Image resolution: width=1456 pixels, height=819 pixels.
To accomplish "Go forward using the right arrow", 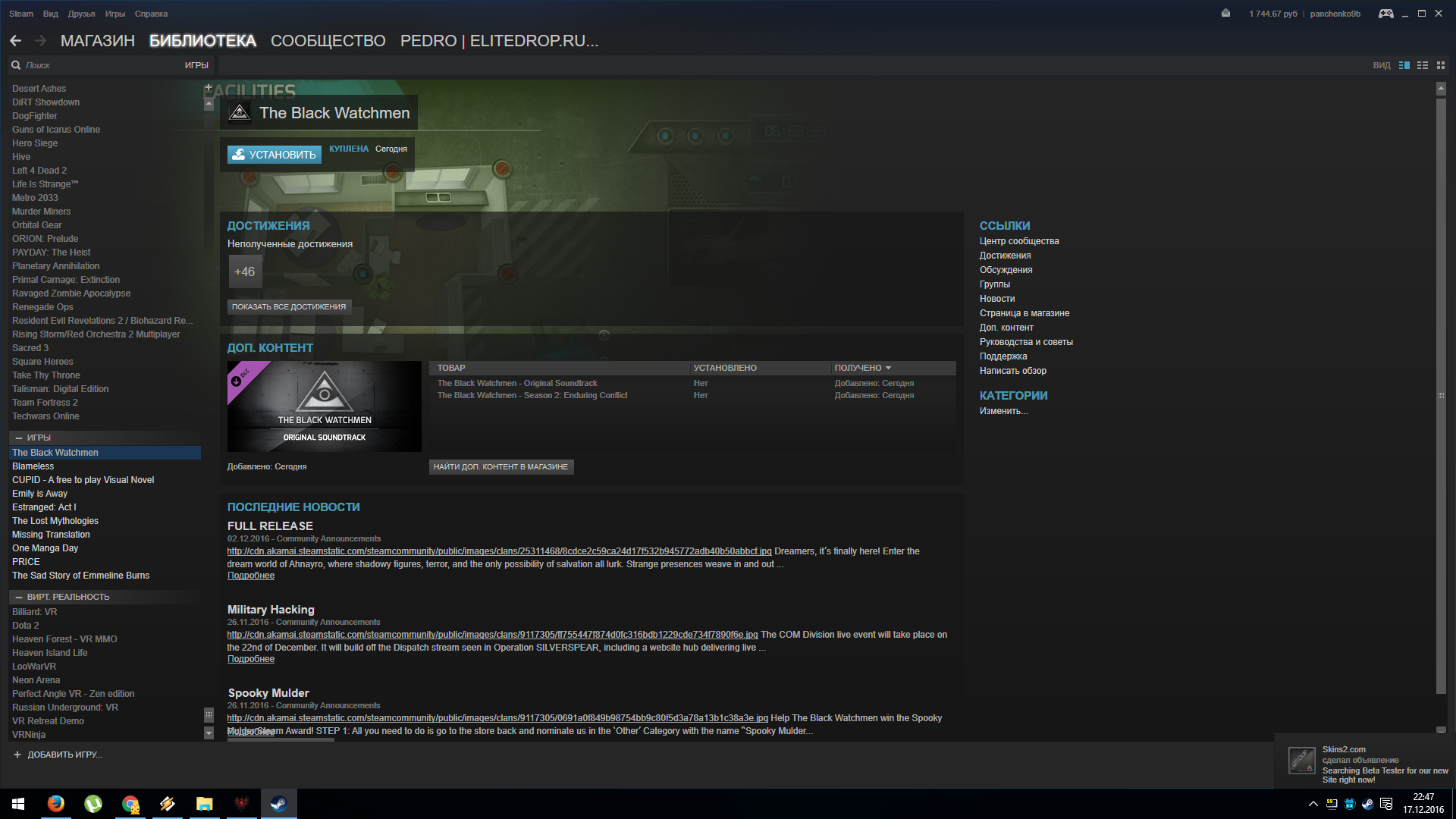I will [x=40, y=41].
